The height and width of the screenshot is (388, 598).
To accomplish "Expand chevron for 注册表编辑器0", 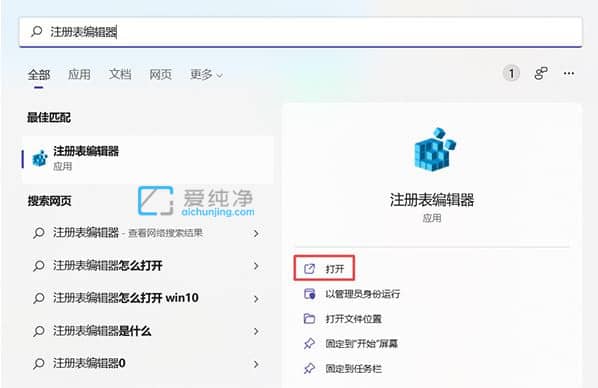I will coord(256,364).
